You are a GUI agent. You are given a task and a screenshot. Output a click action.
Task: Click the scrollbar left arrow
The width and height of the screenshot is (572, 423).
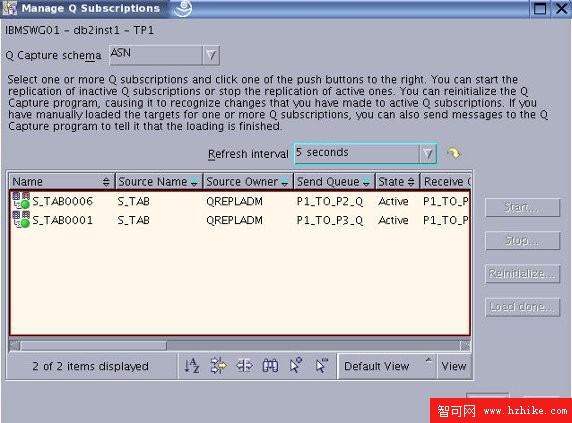point(15,345)
